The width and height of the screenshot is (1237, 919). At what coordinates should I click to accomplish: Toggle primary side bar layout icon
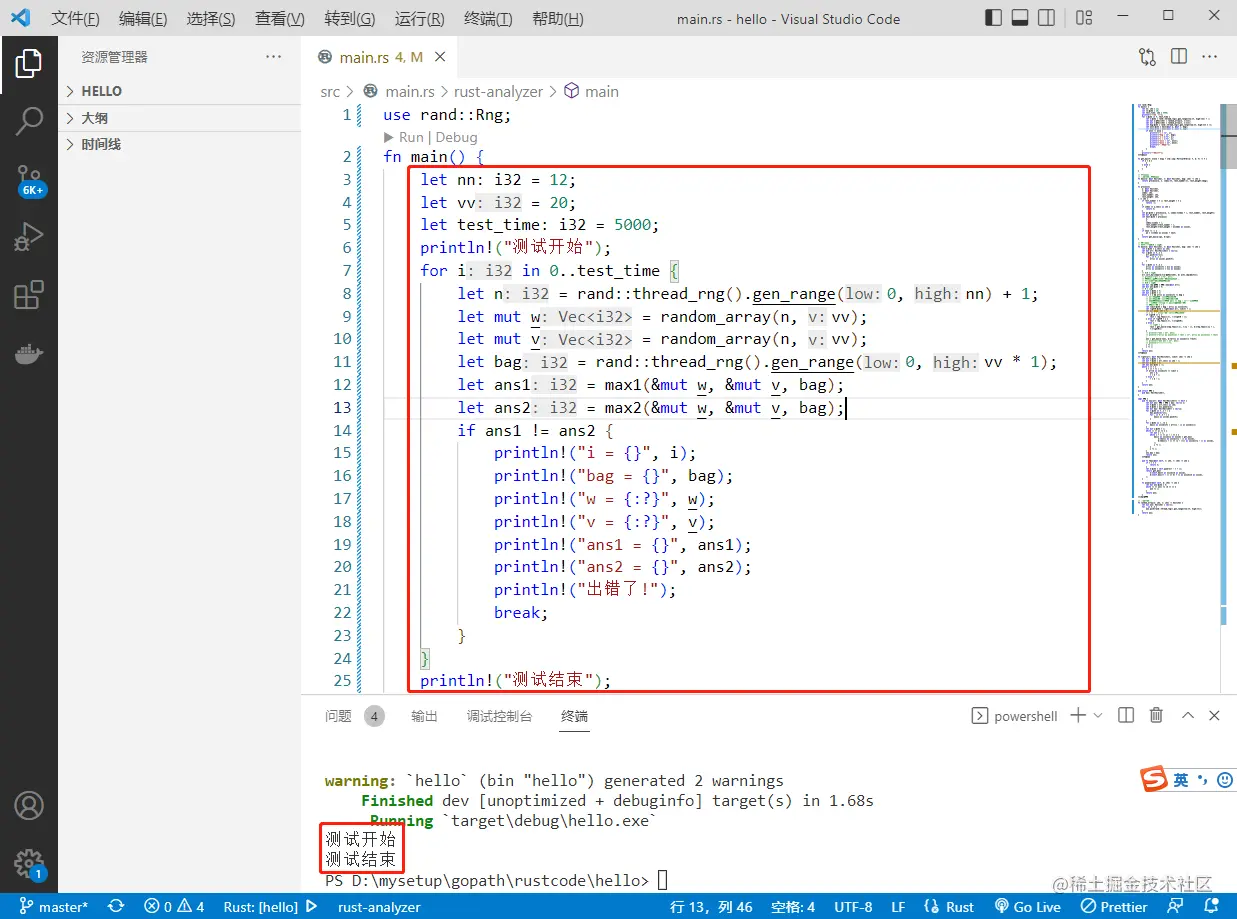pyautogui.click(x=993, y=18)
